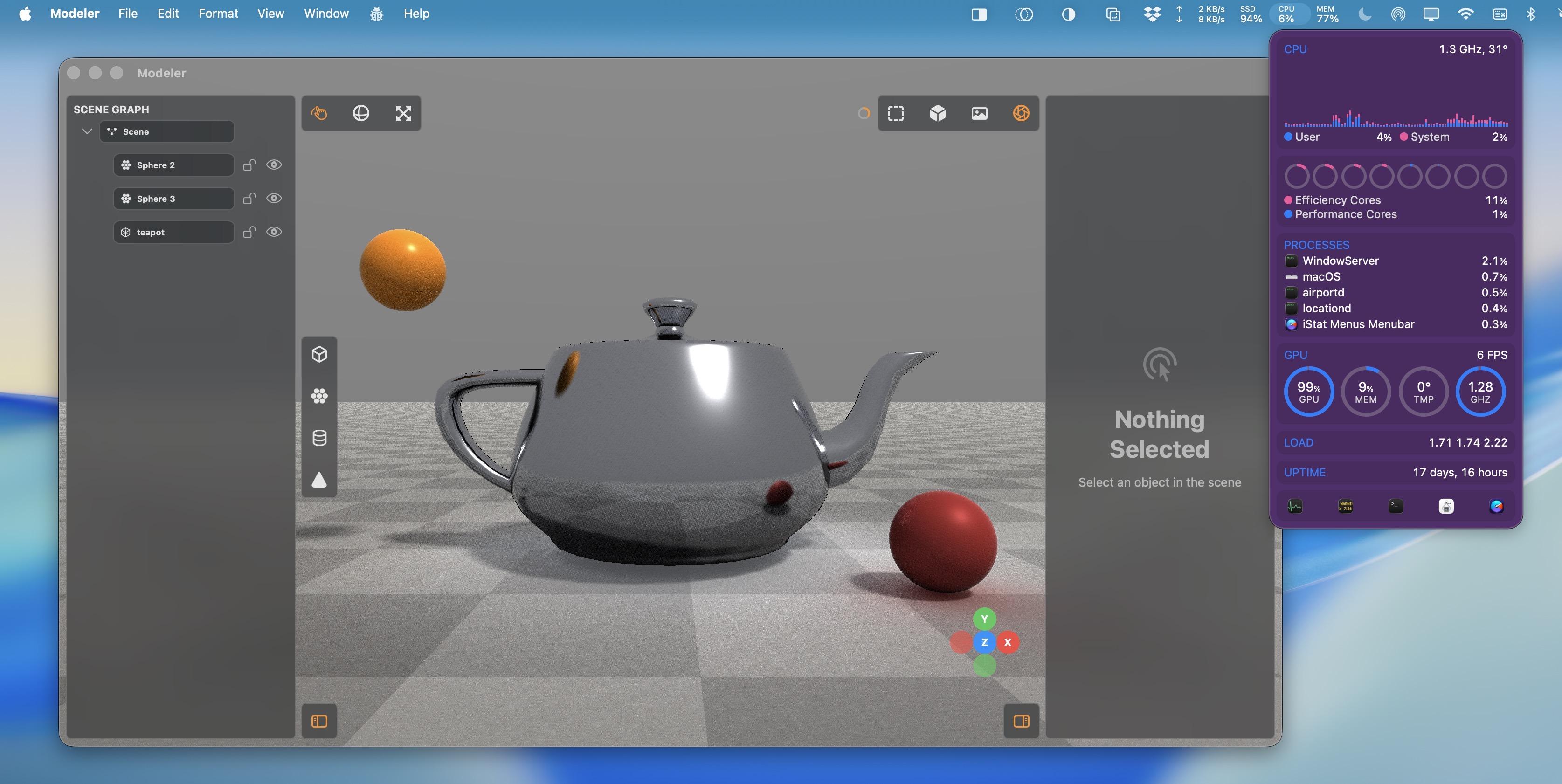
Task: Click the flower-shaped sphere tool in side toolbar
Action: [x=319, y=396]
